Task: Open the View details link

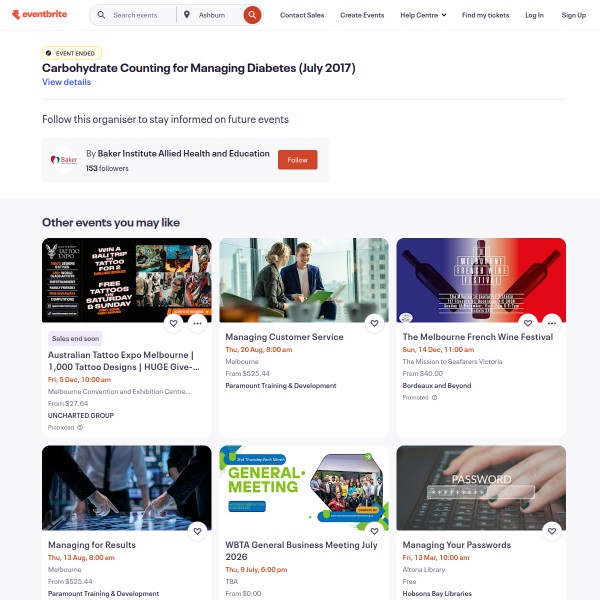Action: tap(67, 82)
